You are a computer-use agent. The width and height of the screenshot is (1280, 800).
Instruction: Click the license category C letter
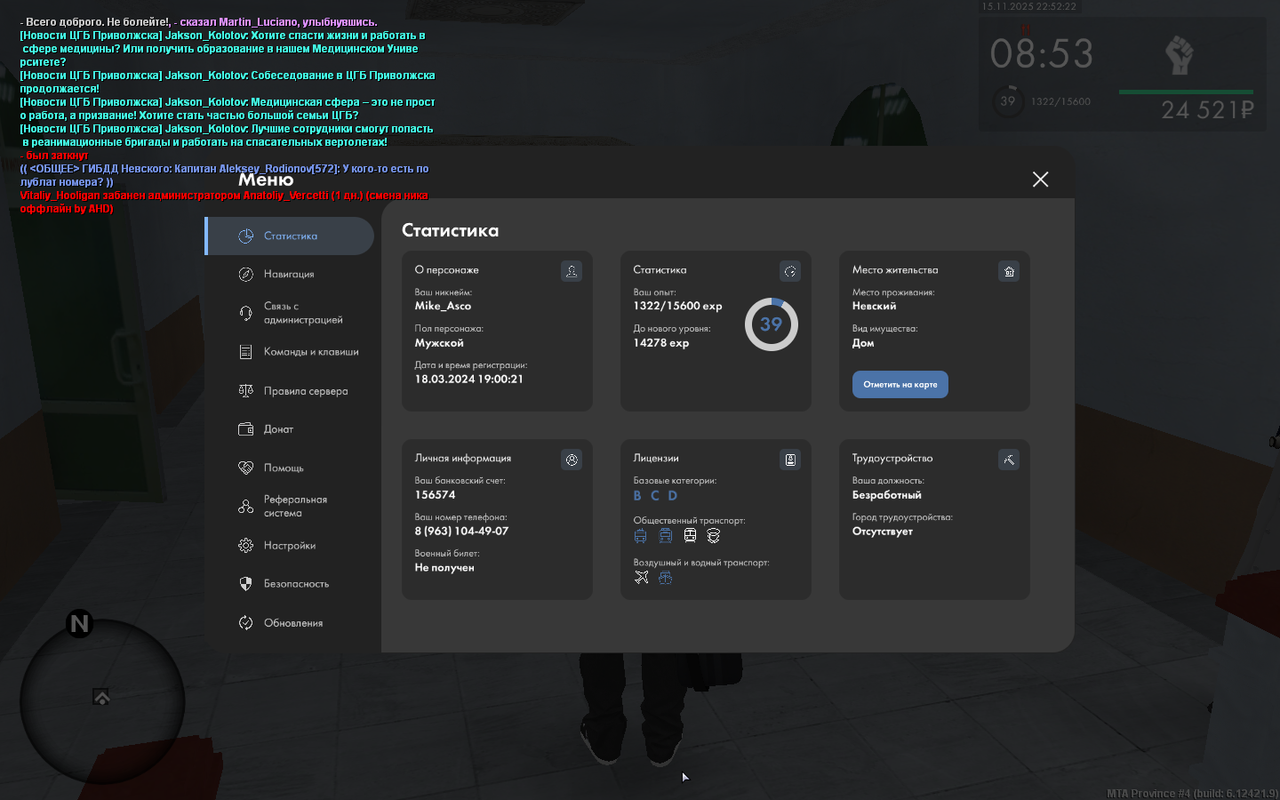pos(655,496)
